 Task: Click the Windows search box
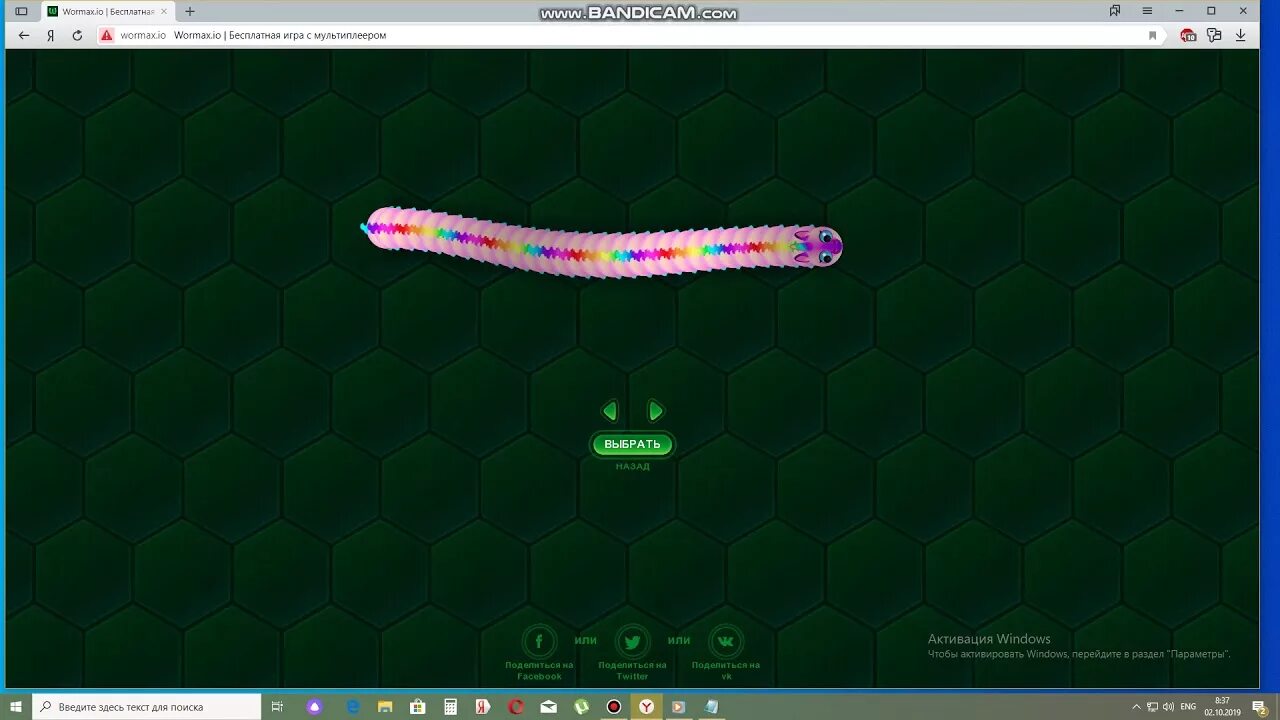click(x=147, y=707)
